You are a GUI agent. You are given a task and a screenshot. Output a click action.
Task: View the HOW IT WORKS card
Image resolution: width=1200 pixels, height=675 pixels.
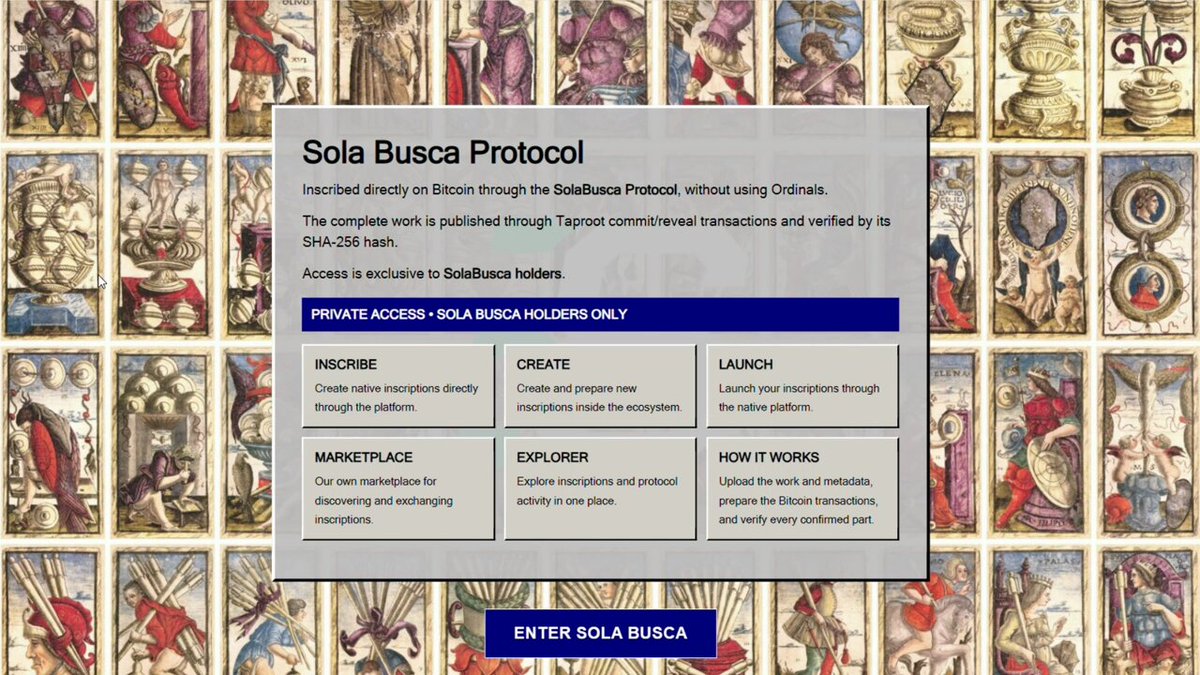point(802,488)
